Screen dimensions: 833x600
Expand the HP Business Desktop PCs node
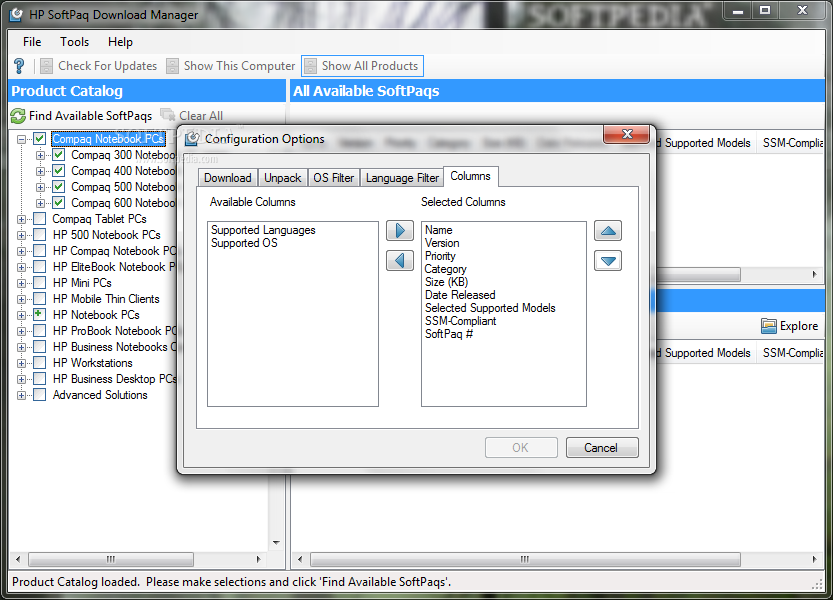pyautogui.click(x=21, y=379)
